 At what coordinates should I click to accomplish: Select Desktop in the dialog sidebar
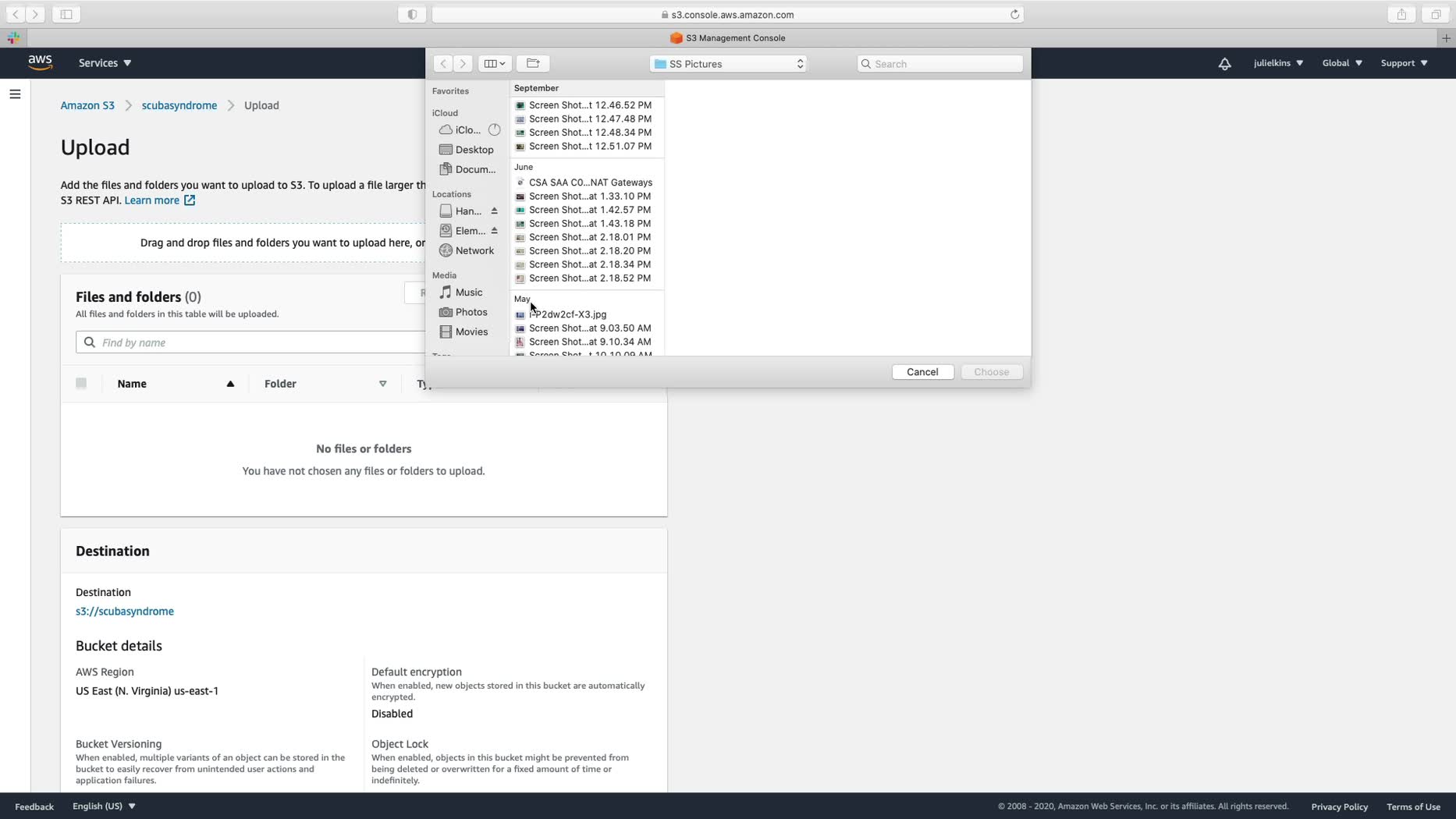(467, 150)
